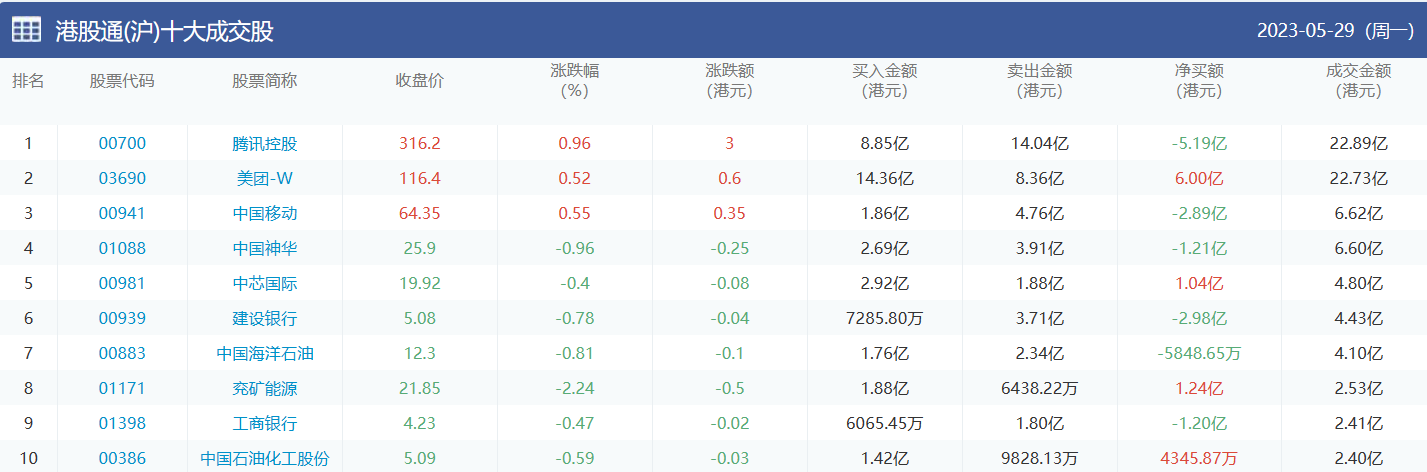
Task: Click 建设银行 stock name
Action: click(264, 319)
